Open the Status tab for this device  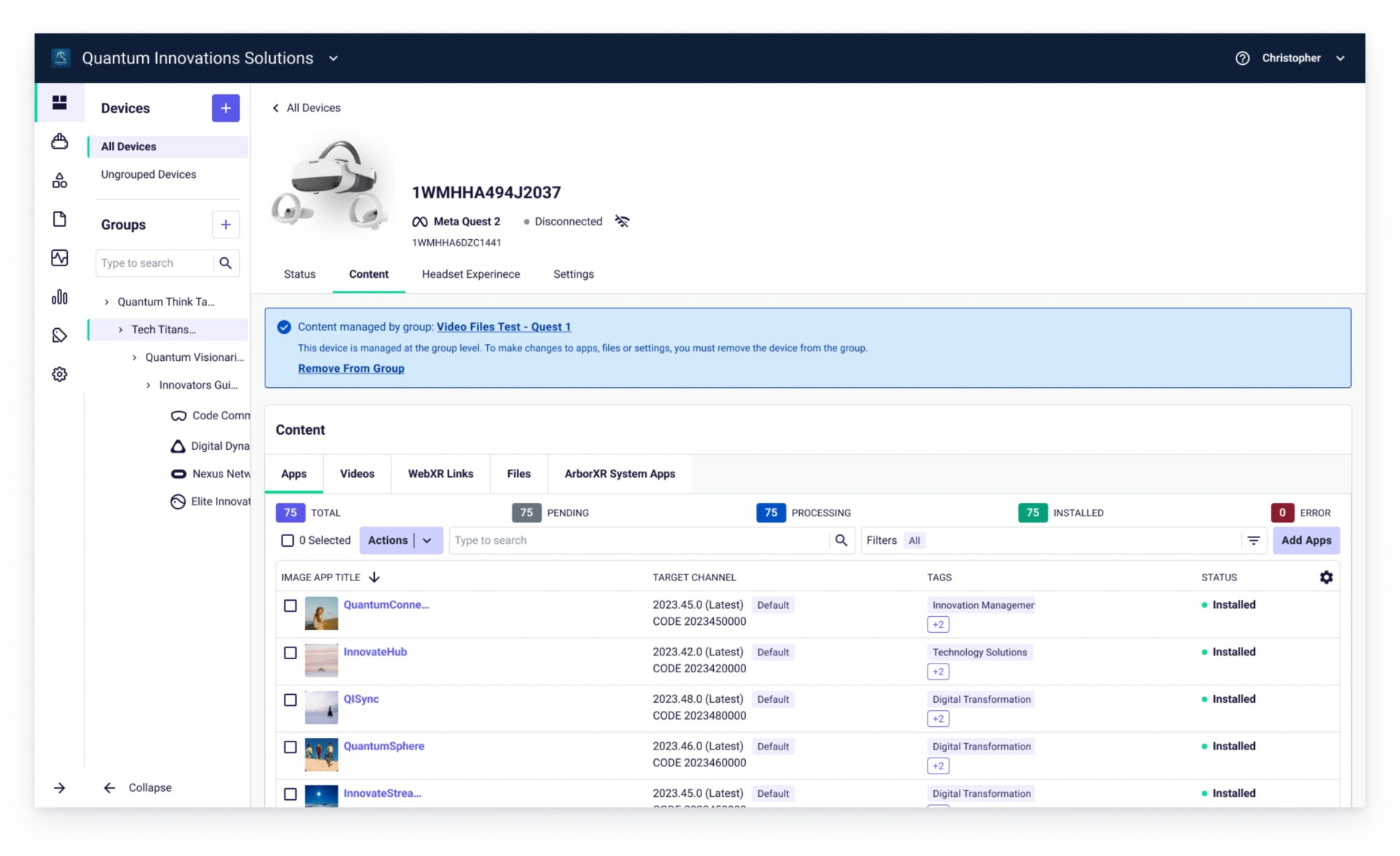coord(299,274)
